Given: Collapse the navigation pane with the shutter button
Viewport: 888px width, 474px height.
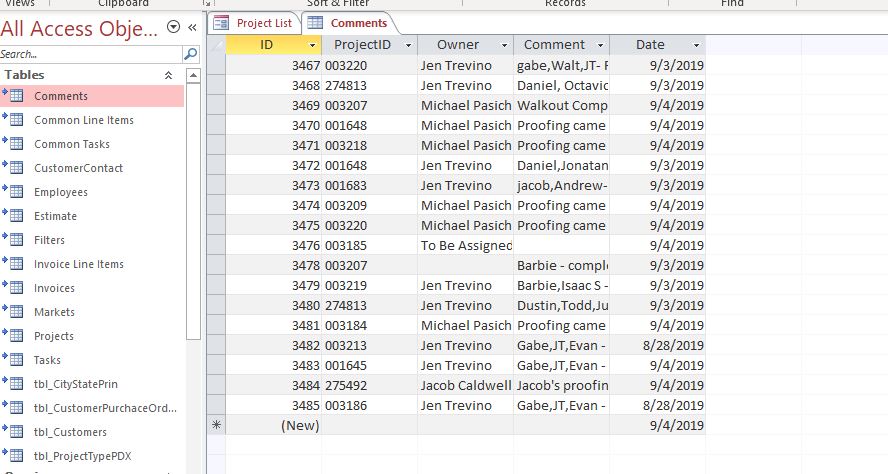Looking at the screenshot, I should click(x=192, y=28).
